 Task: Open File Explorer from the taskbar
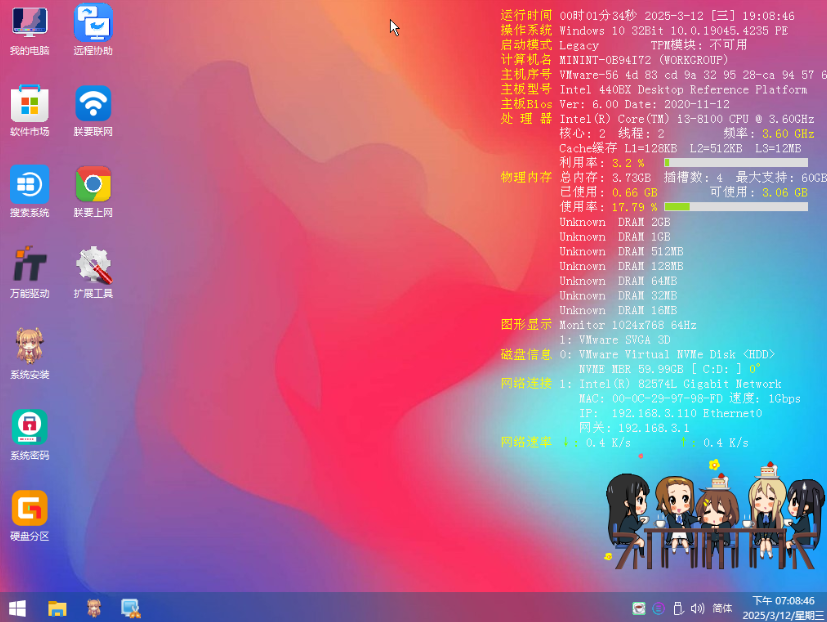click(x=57, y=608)
